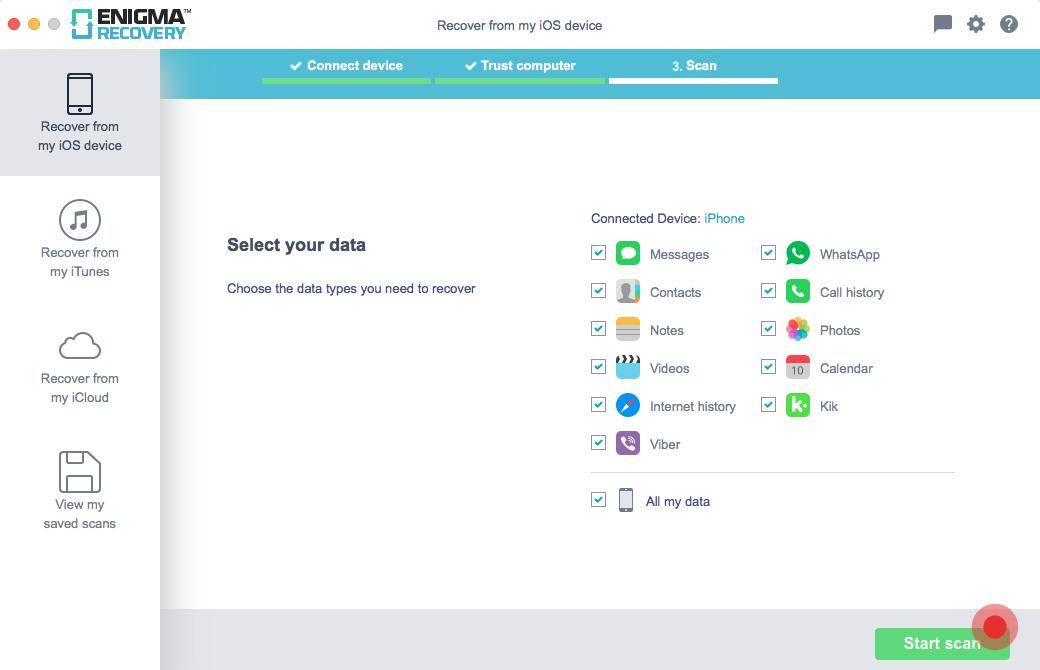Click the Internet history label

point(692,406)
